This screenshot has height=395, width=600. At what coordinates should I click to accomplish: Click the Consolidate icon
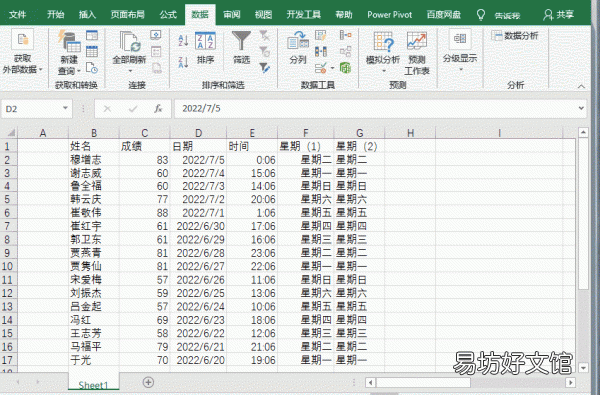click(x=345, y=35)
